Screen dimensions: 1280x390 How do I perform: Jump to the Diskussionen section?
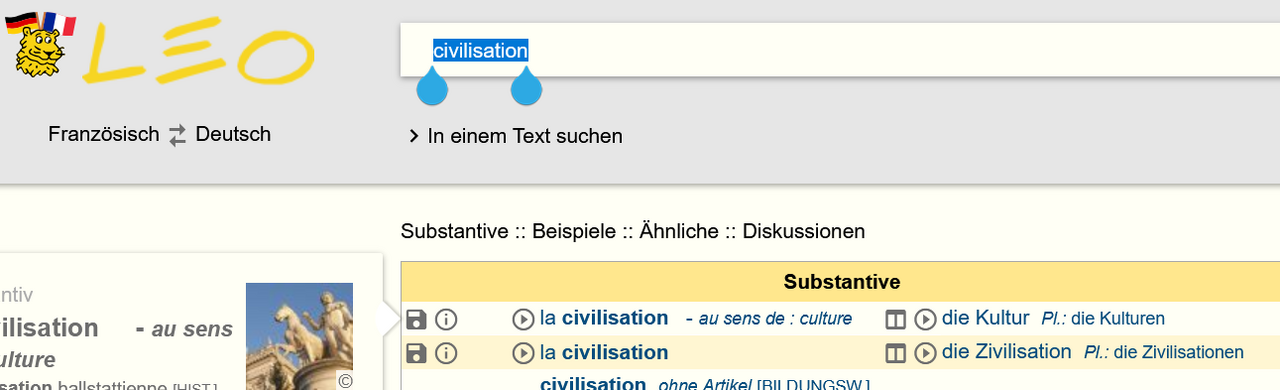click(x=804, y=232)
